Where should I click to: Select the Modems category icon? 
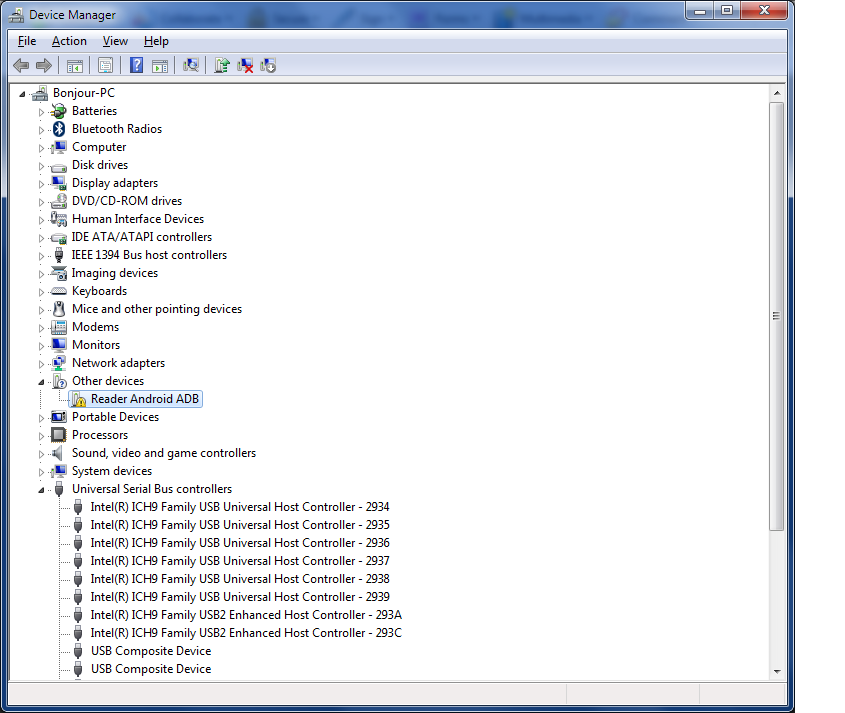pos(58,327)
